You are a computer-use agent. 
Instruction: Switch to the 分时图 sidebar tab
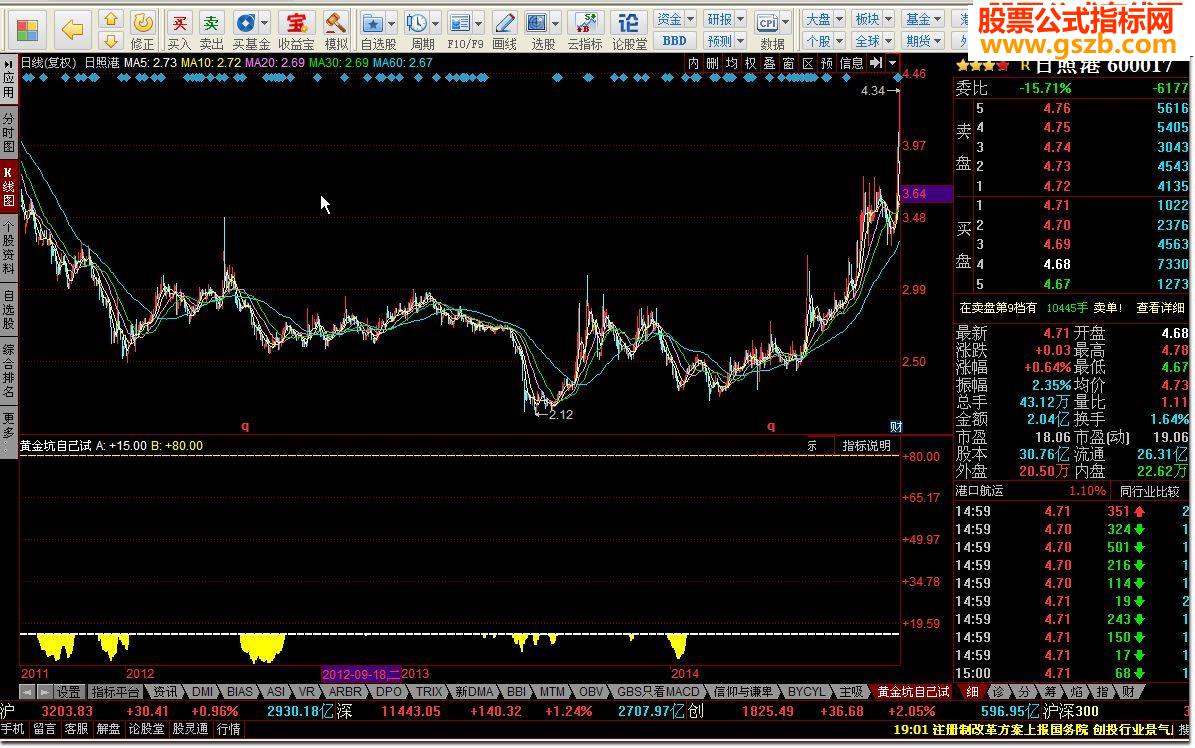coord(8,133)
